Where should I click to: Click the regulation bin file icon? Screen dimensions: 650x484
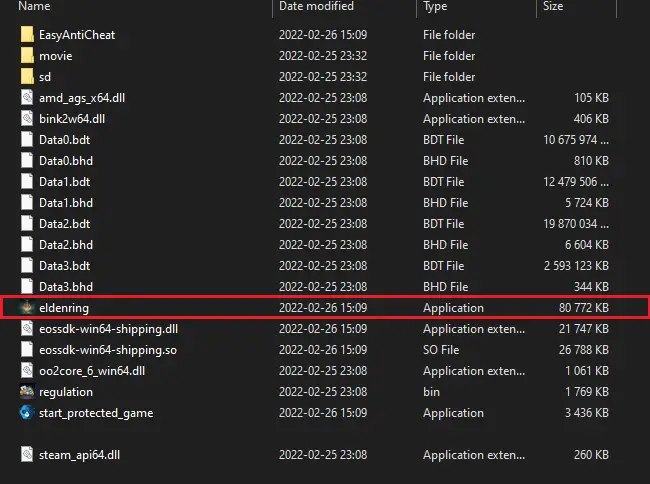coord(27,392)
